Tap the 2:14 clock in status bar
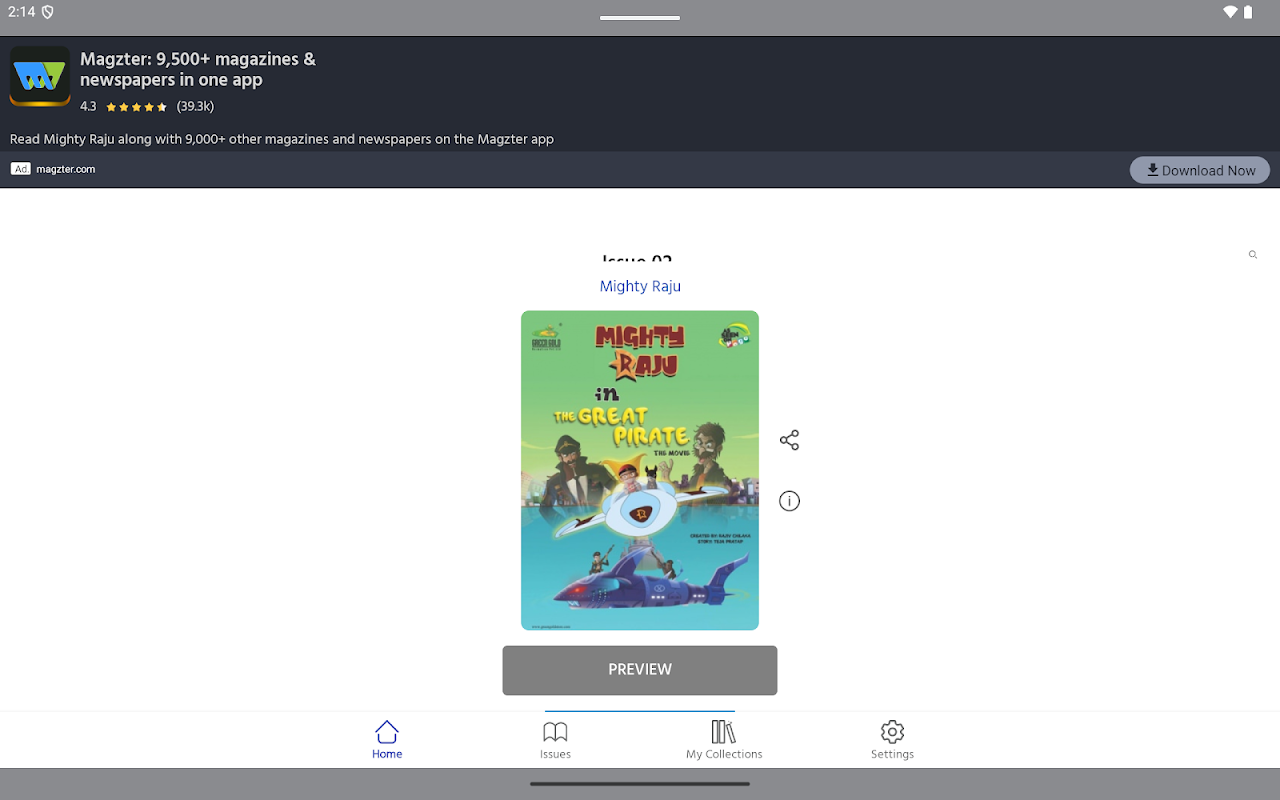Image resolution: width=1280 pixels, height=800 pixels. pyautogui.click(x=21, y=12)
